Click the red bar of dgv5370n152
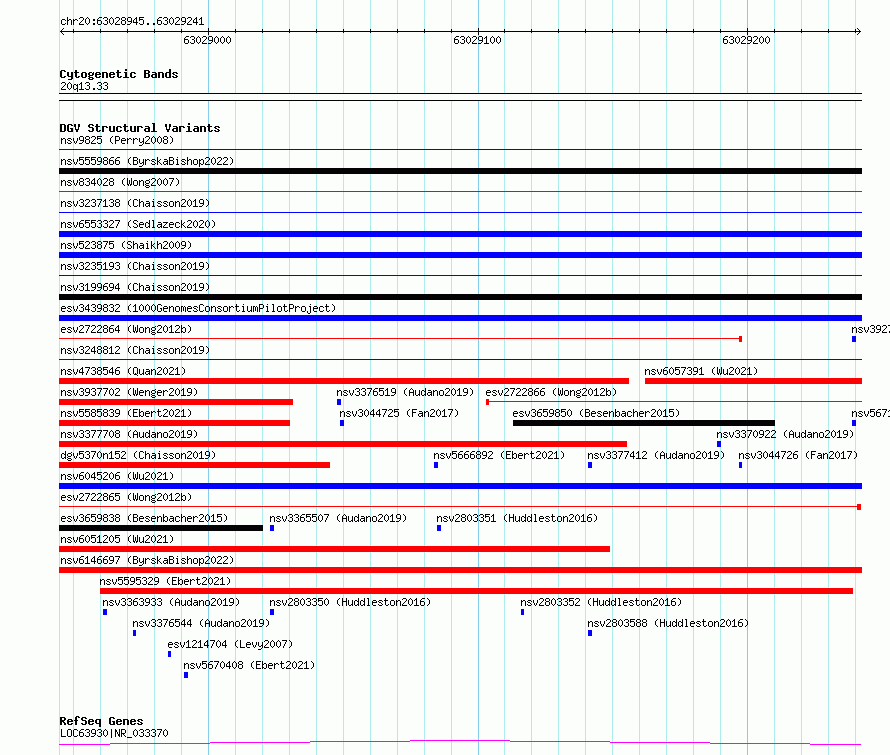Screen dimensions: 890x755 [x=194, y=465]
